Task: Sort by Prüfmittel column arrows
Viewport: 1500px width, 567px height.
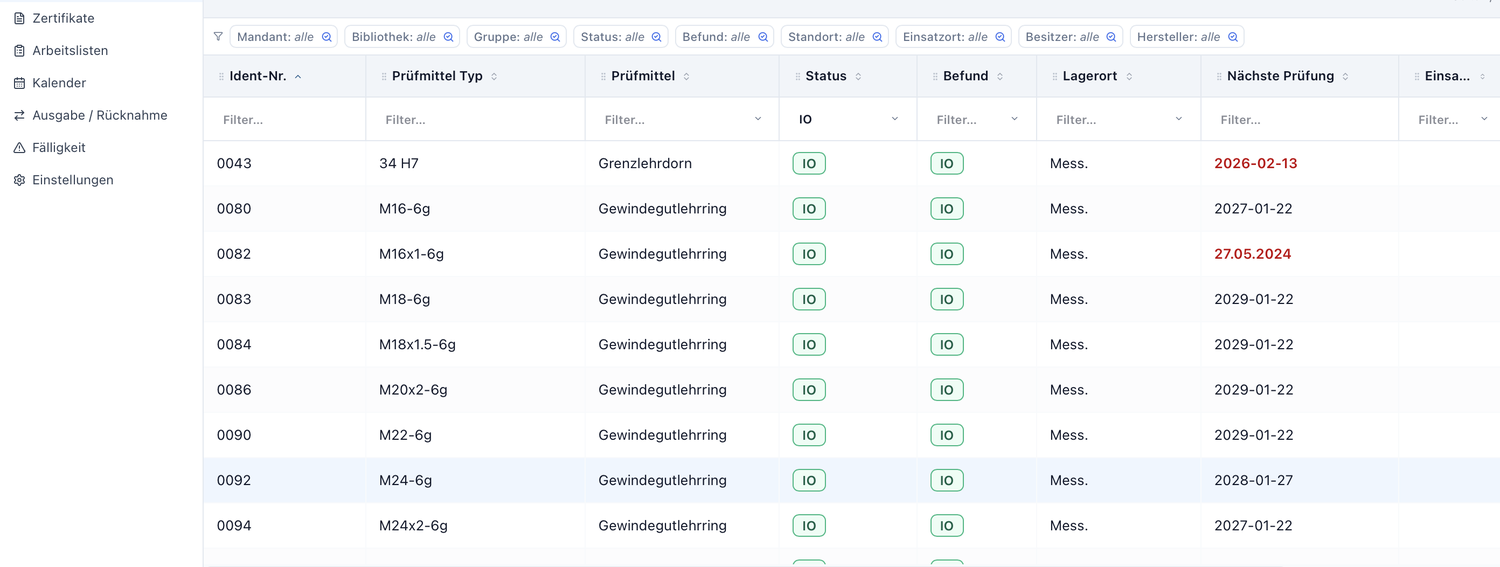Action: (686, 76)
